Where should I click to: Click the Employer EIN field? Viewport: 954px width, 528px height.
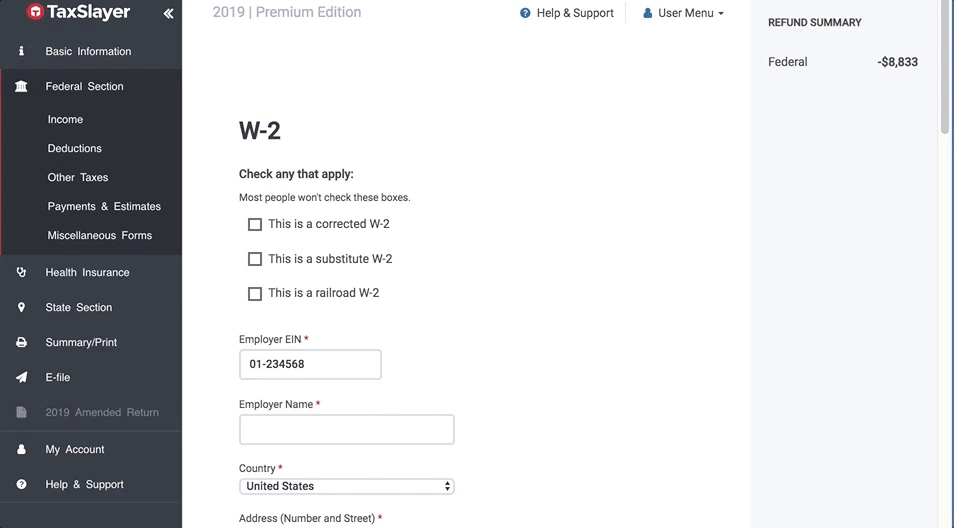310,364
